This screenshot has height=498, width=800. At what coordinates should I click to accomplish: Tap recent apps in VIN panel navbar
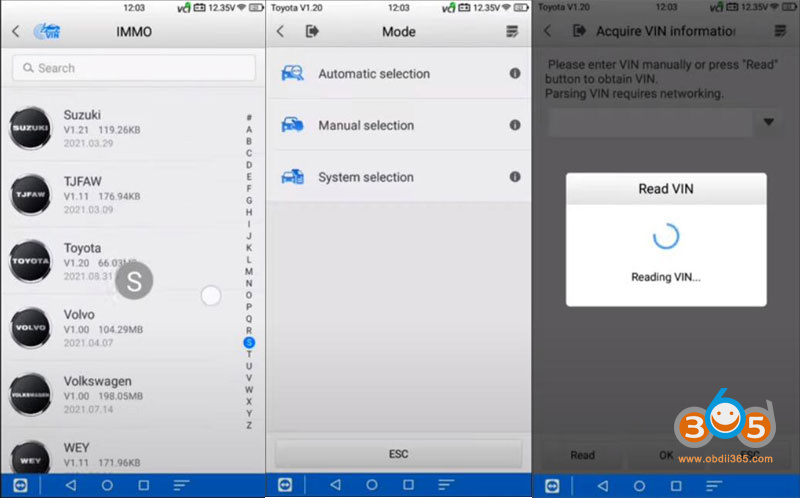click(676, 486)
